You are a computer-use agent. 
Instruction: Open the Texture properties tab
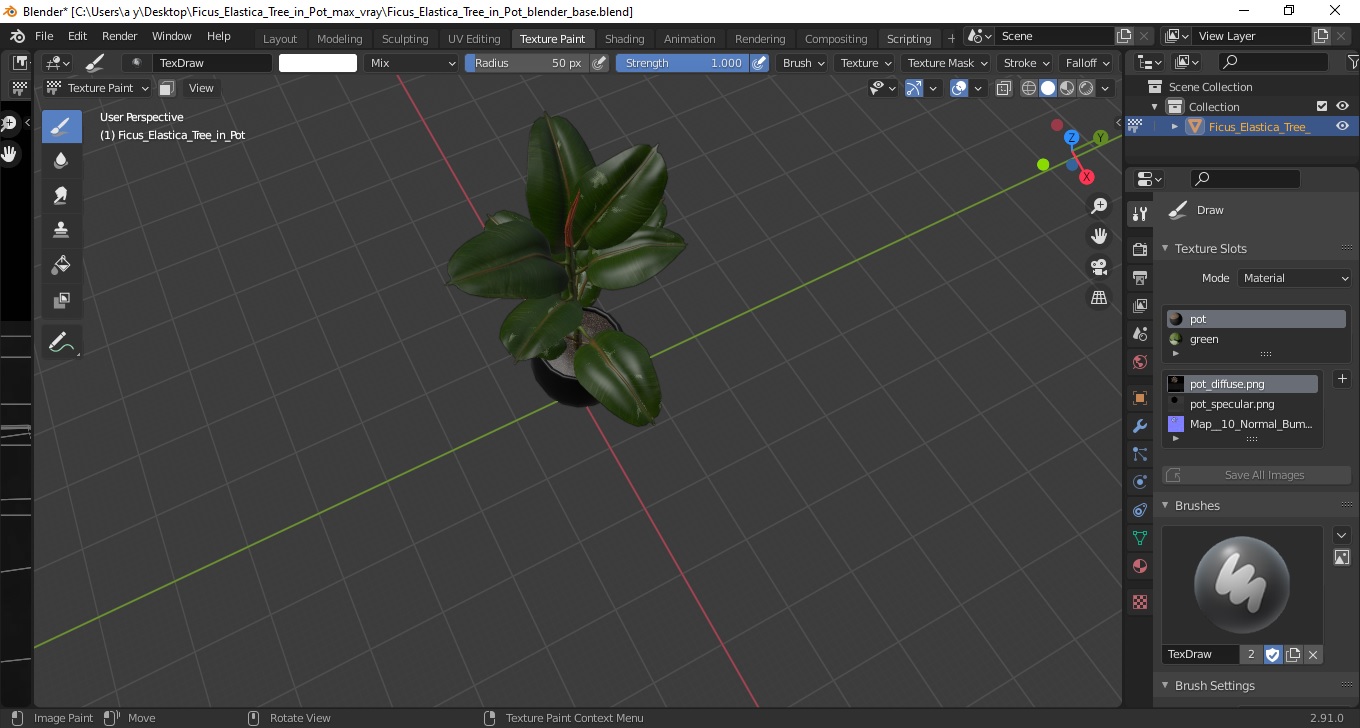1139,602
